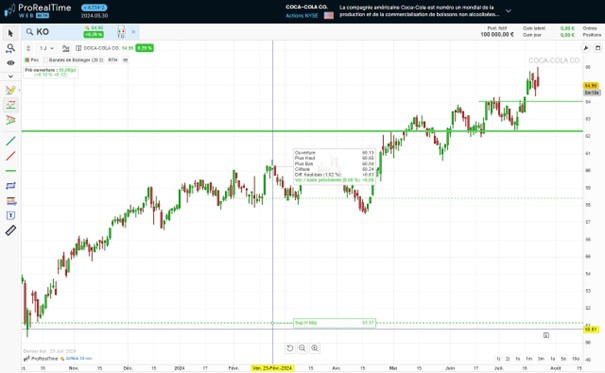605x373 pixels.
Task: Select the 3m range button
Action: (x=541, y=359)
